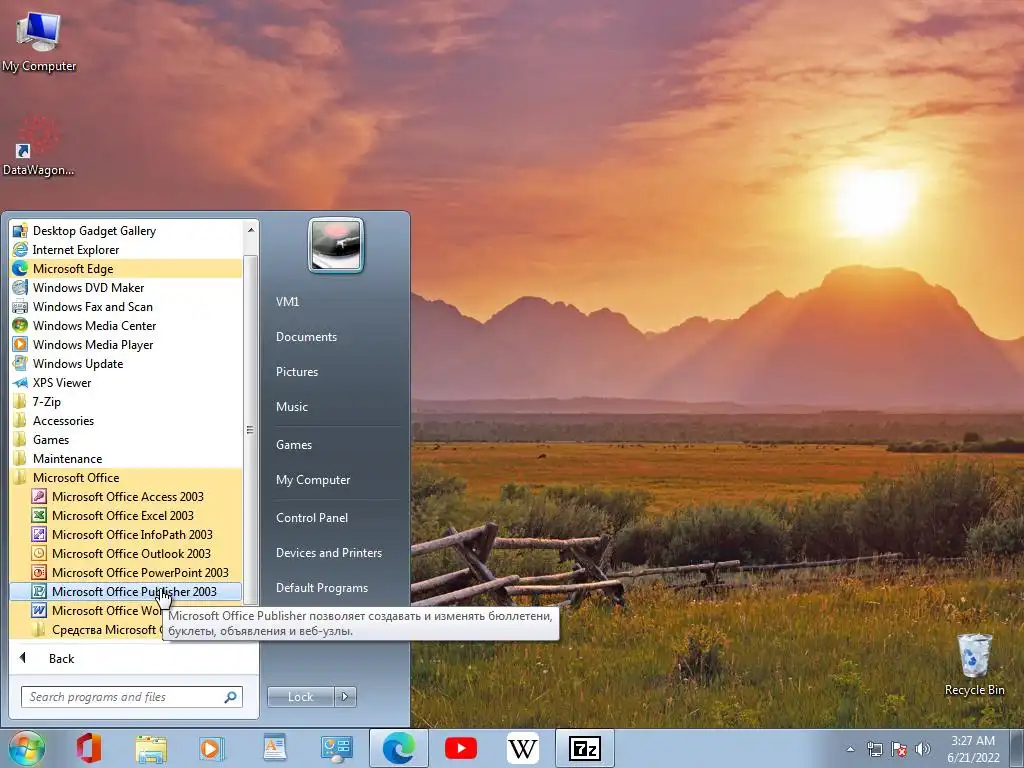This screenshot has height=768, width=1024.
Task: Show hidden system tray icons
Action: 850,749
